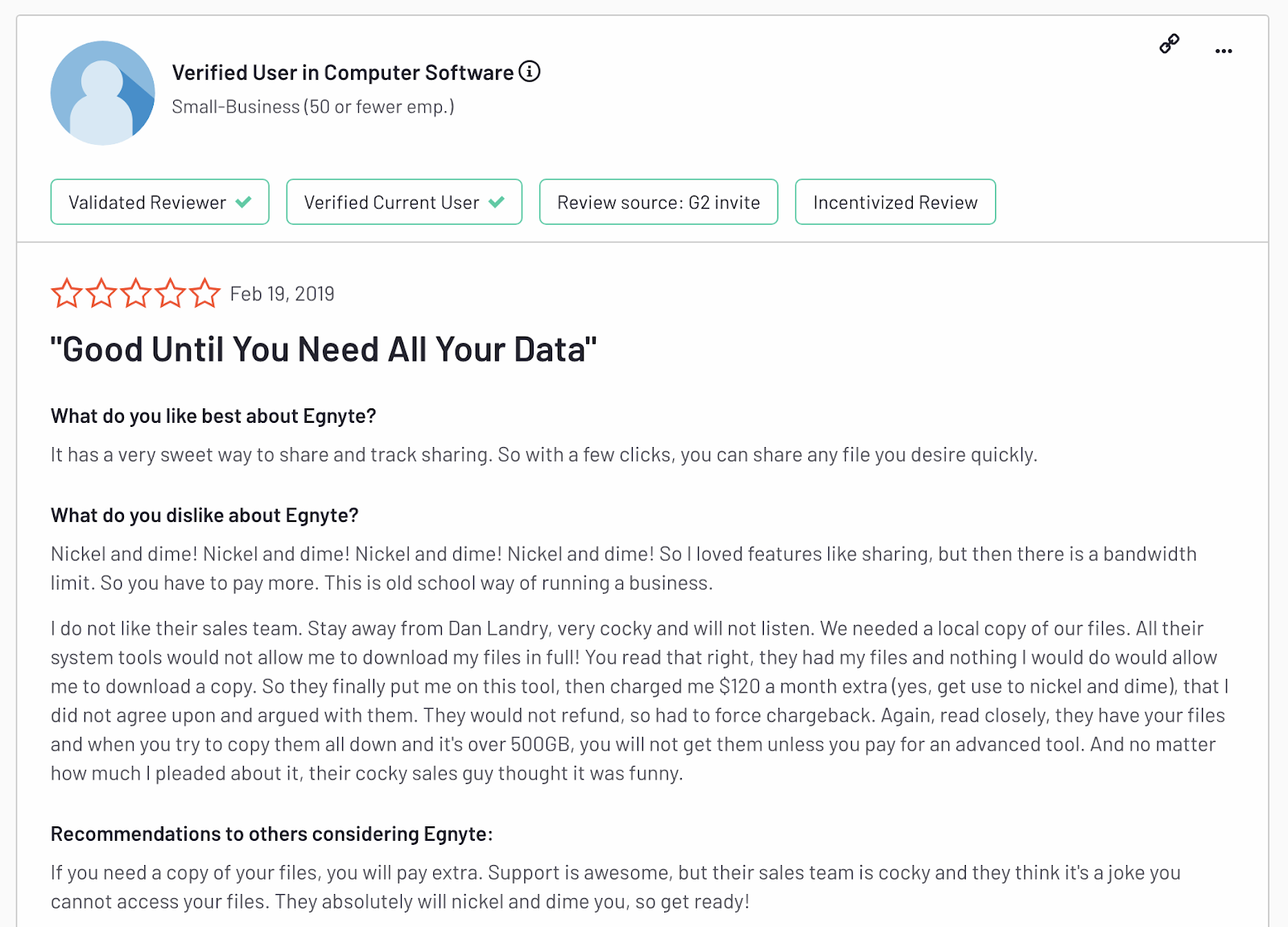Click the third rating star
1288x927 pixels.
pos(136,293)
